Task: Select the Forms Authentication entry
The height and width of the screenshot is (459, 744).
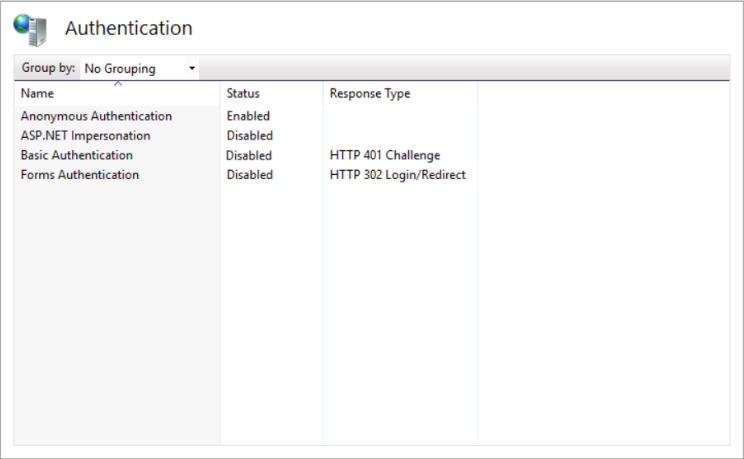Action: 80,175
